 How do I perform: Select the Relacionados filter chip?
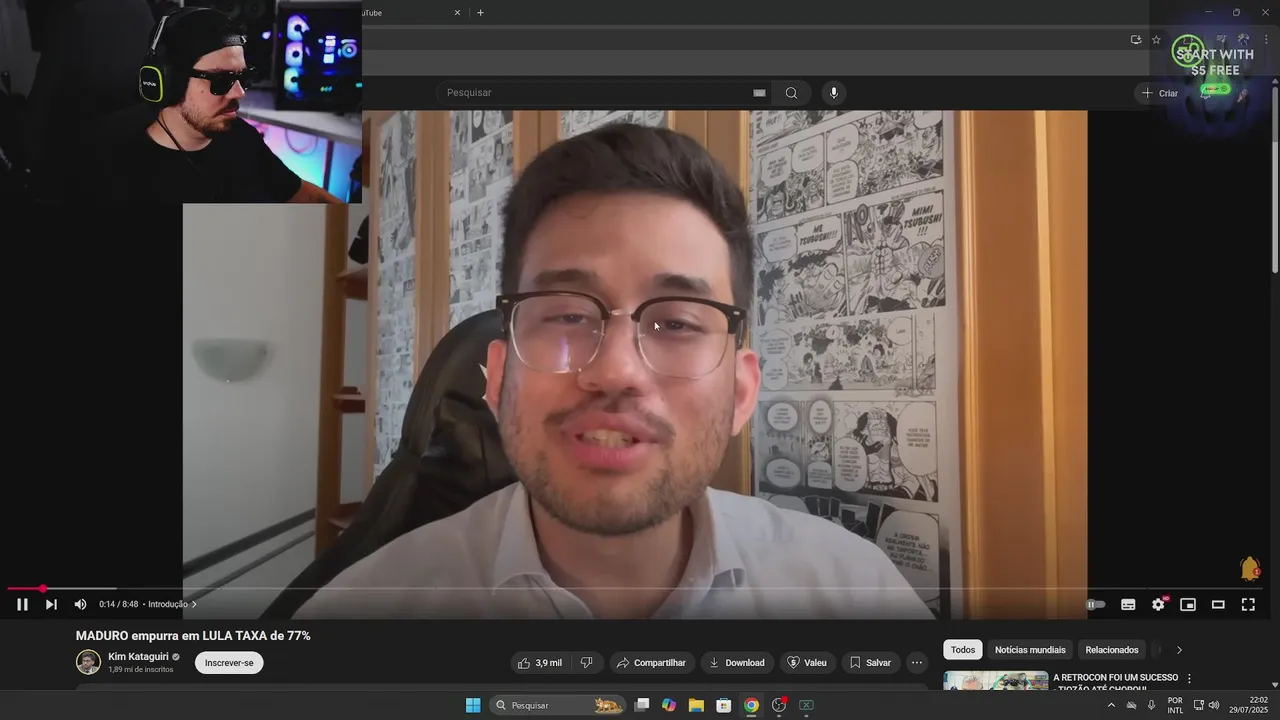click(x=1112, y=650)
